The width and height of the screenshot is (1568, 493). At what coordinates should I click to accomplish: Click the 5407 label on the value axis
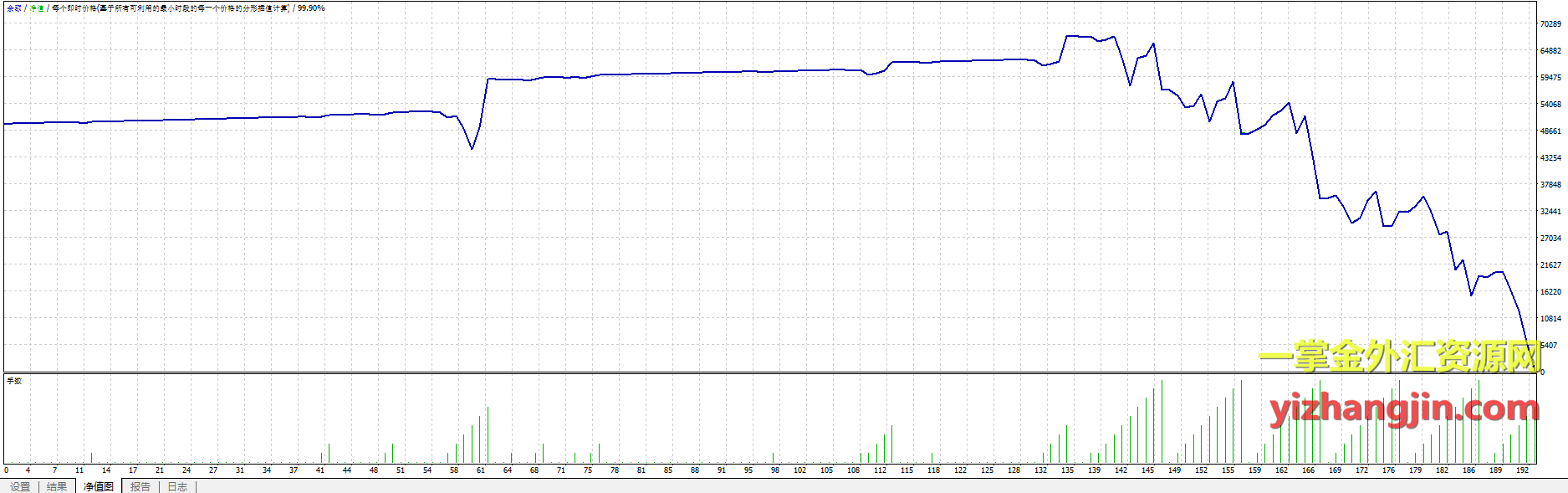tap(1549, 345)
